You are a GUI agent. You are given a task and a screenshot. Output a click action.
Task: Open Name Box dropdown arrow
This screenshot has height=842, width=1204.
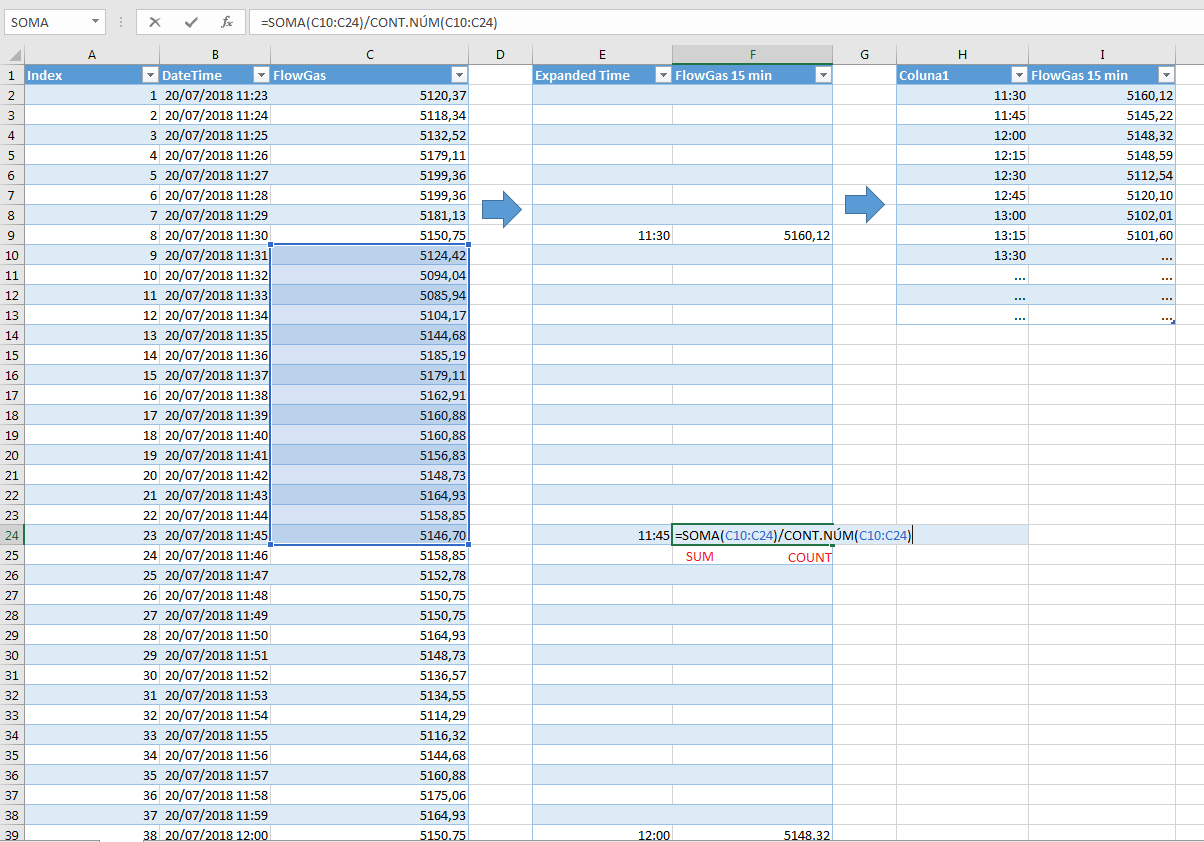pyautogui.click(x=95, y=21)
